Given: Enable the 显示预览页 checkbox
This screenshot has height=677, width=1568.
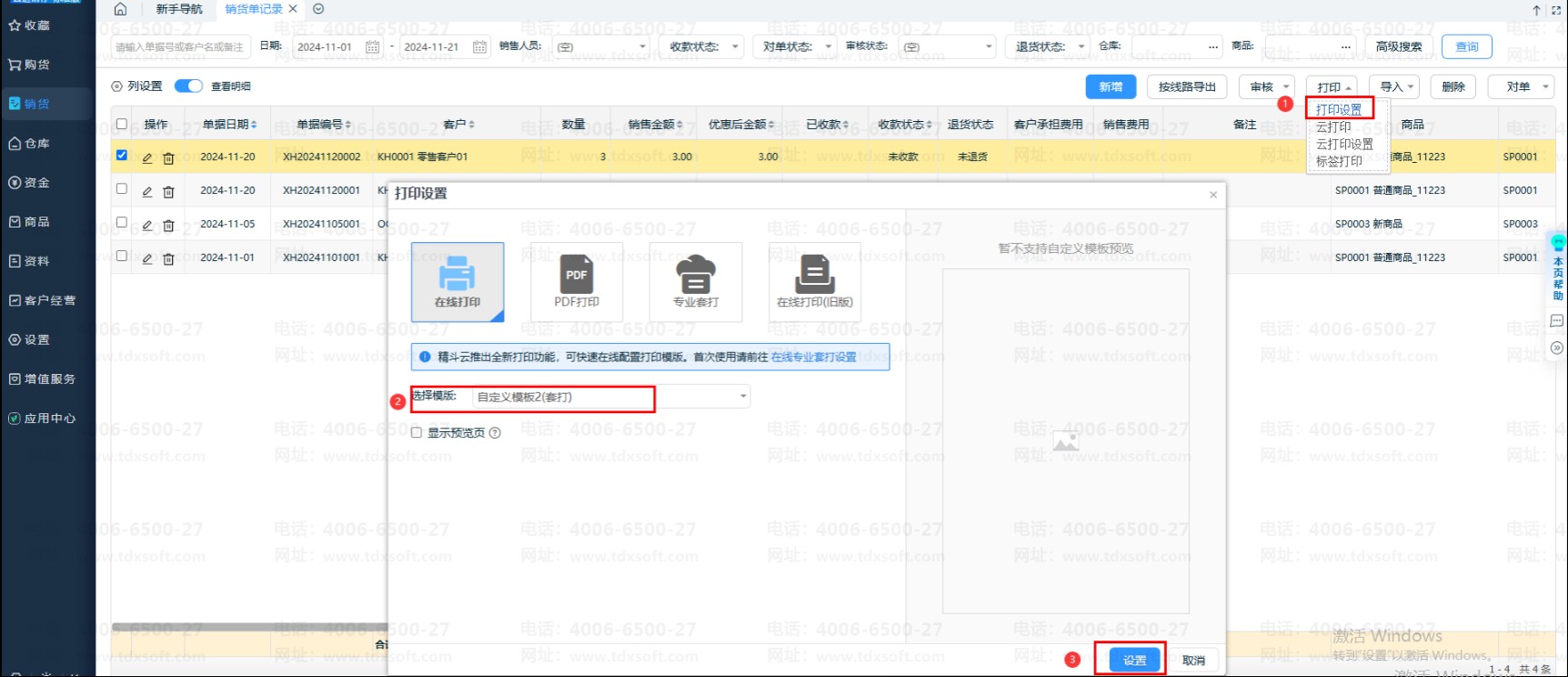Looking at the screenshot, I should 417,433.
